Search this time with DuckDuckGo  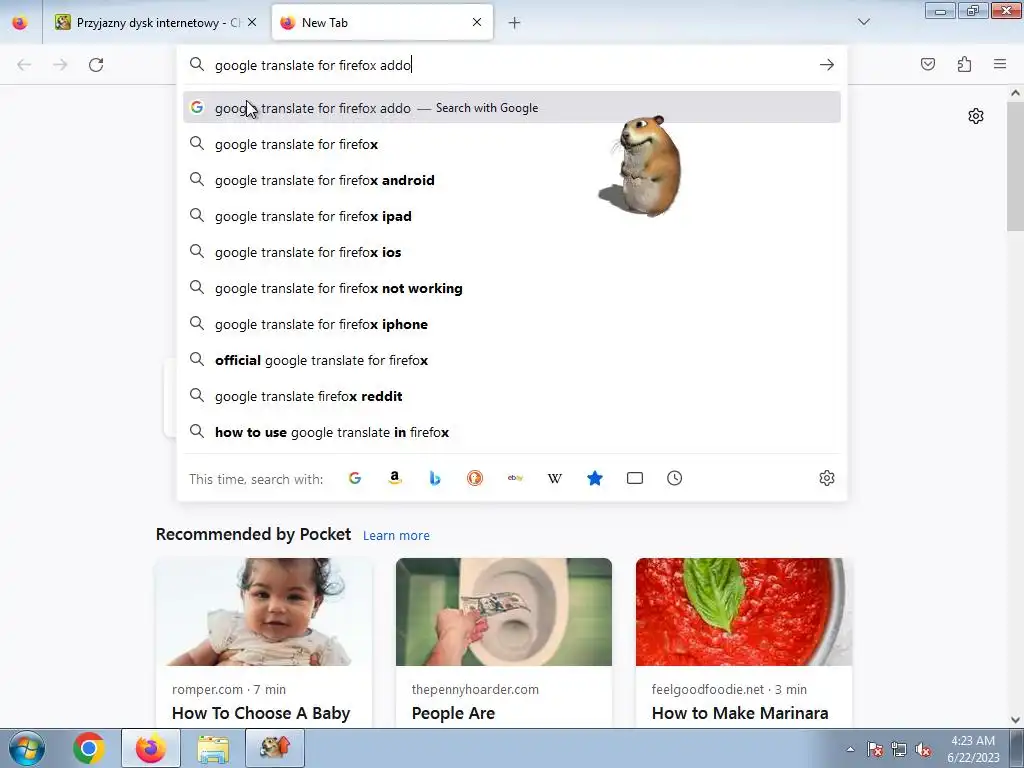[475, 478]
